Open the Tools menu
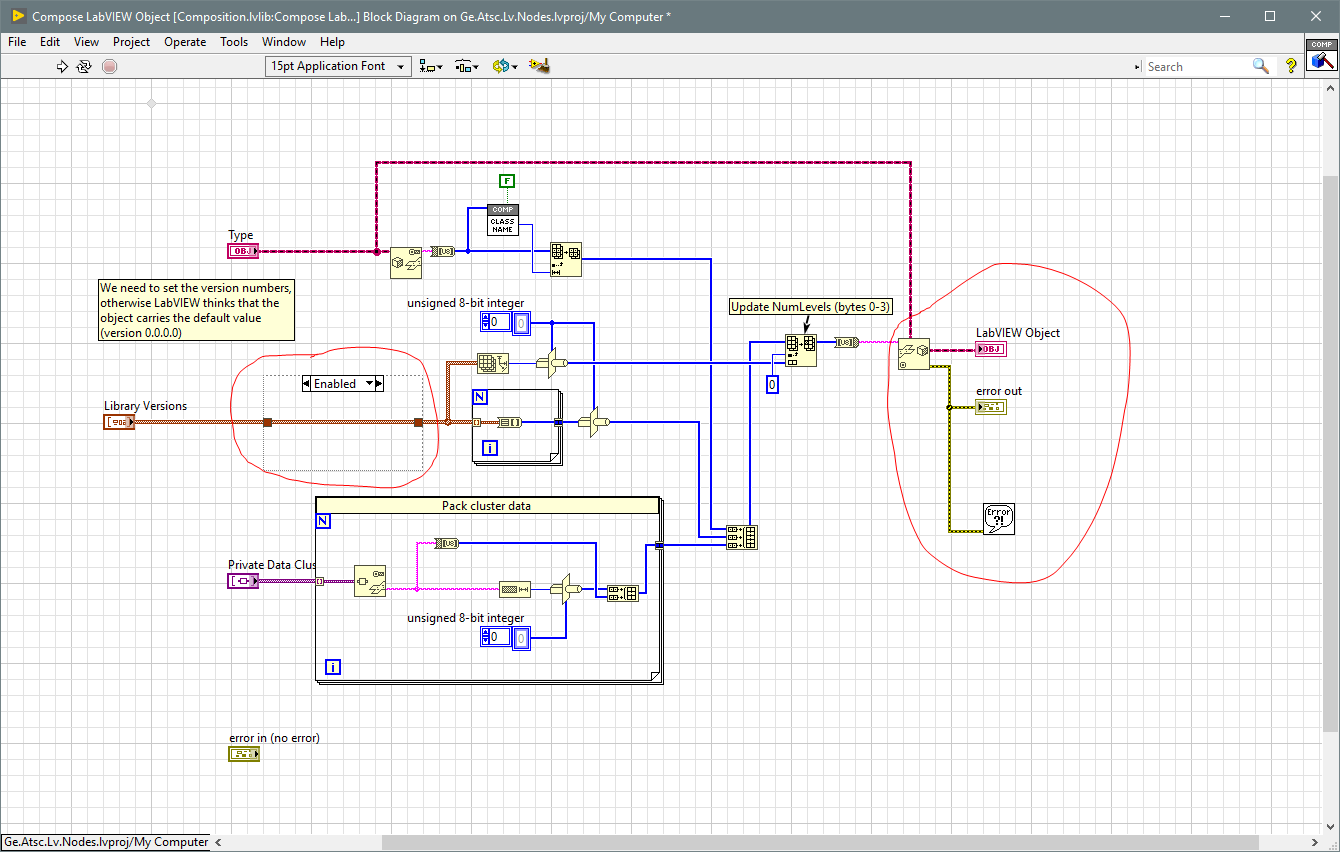 click(234, 42)
